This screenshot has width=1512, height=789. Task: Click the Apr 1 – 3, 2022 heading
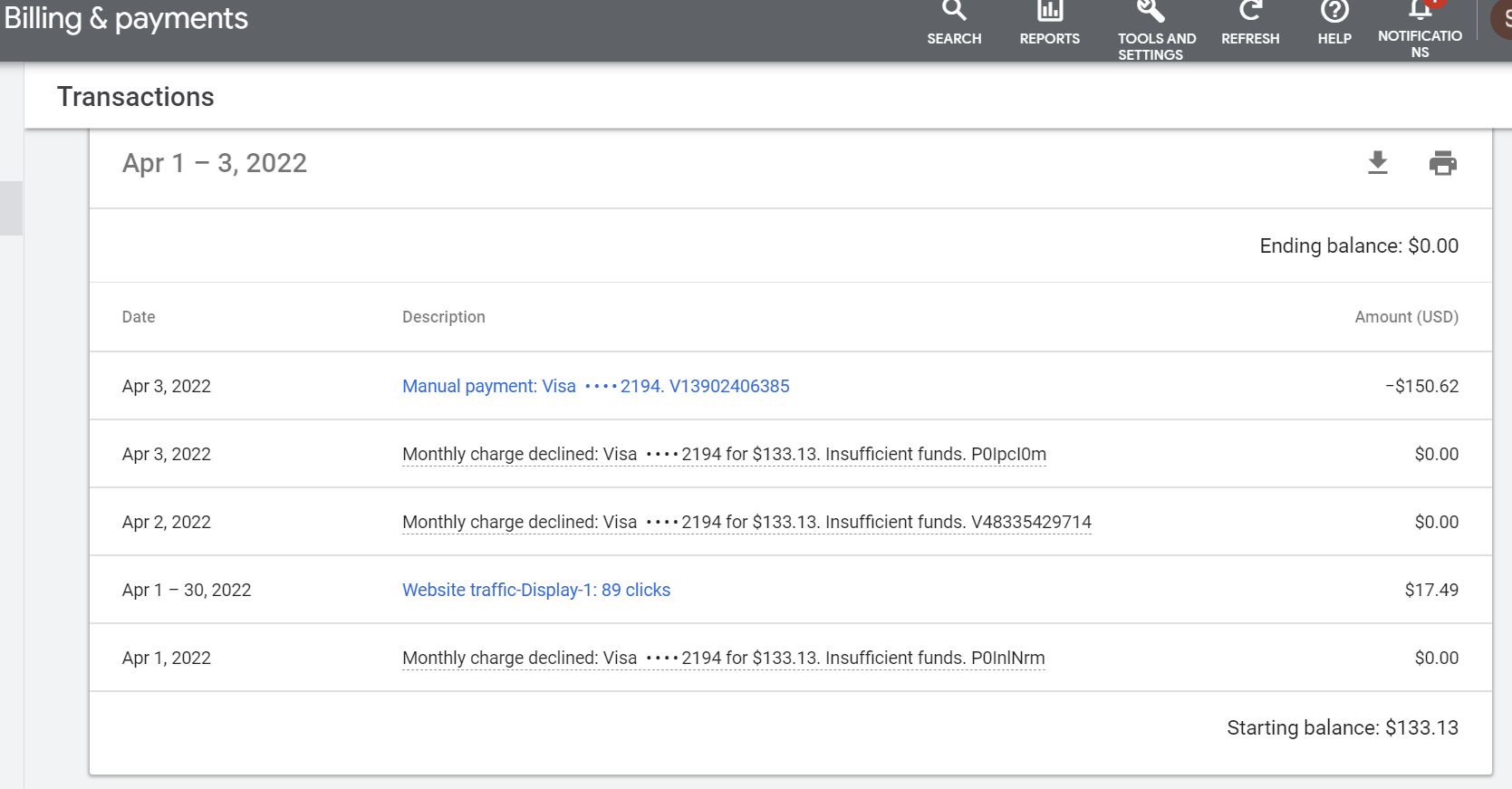(215, 163)
